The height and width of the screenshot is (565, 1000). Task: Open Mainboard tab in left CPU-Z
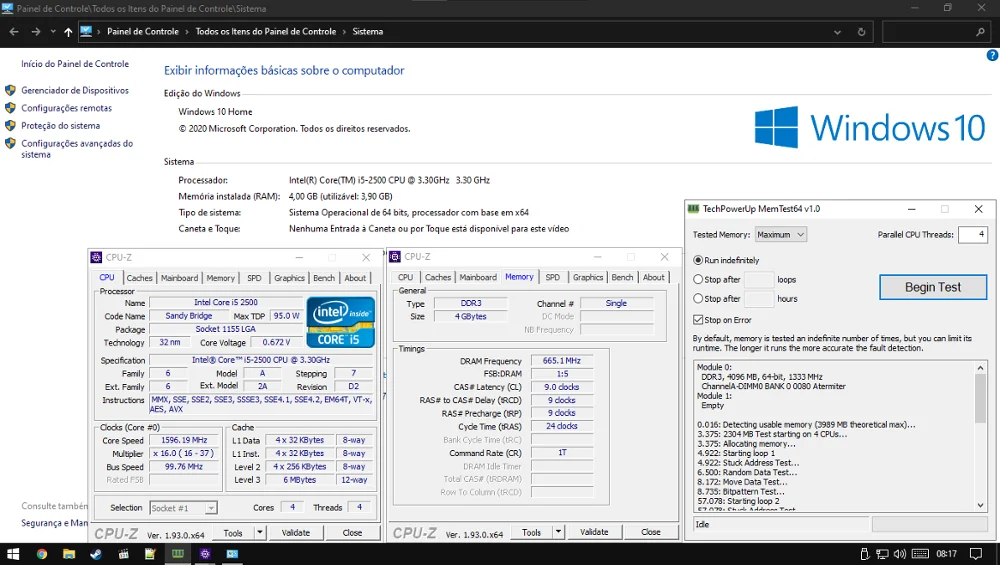coord(179,278)
